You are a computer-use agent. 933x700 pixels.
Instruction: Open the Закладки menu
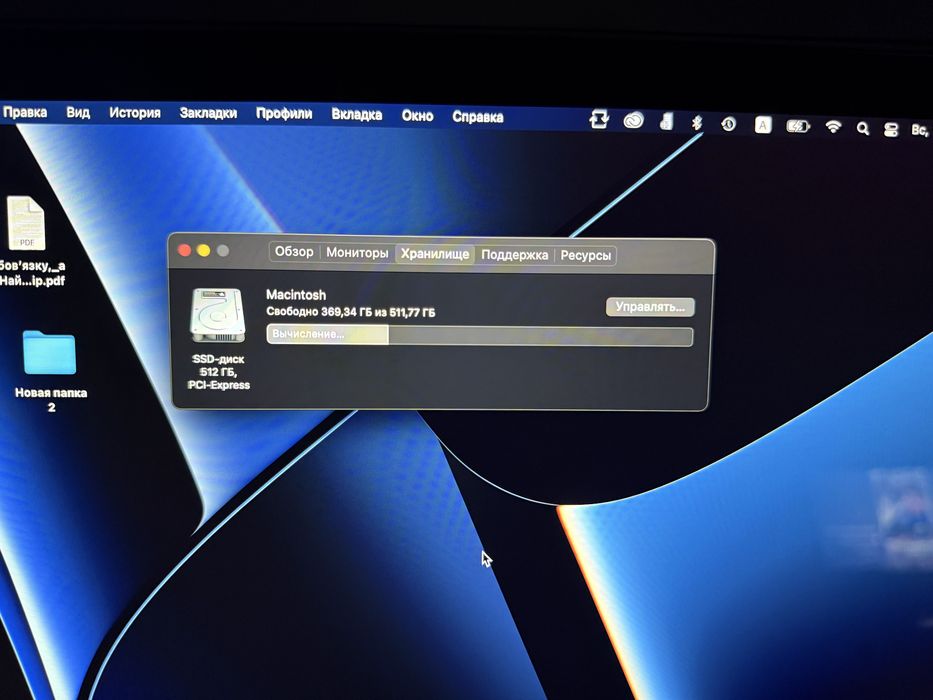[x=208, y=113]
